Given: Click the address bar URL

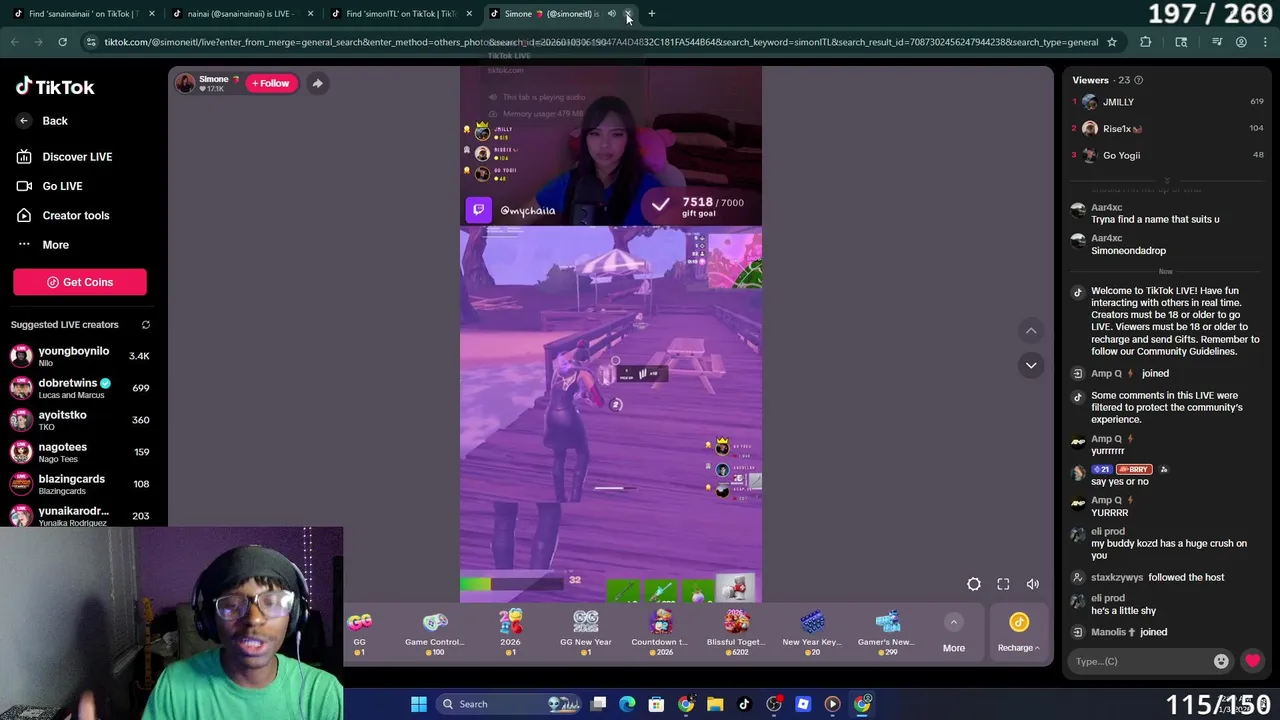Looking at the screenshot, I should tap(600, 42).
